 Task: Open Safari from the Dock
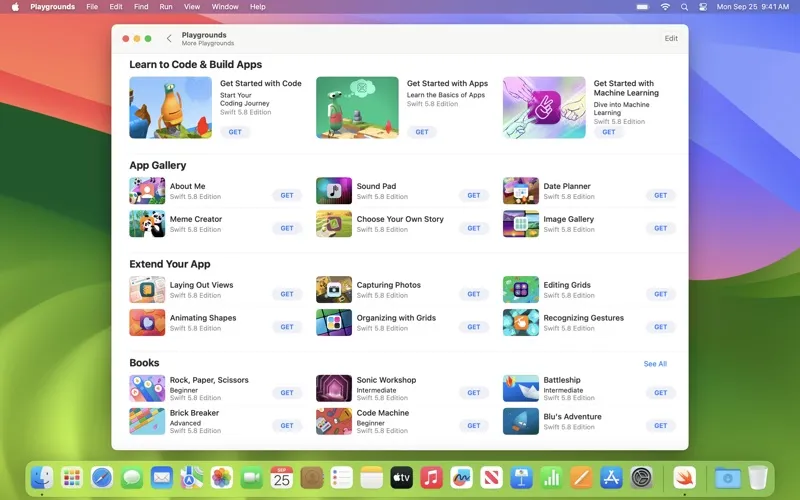click(102, 478)
